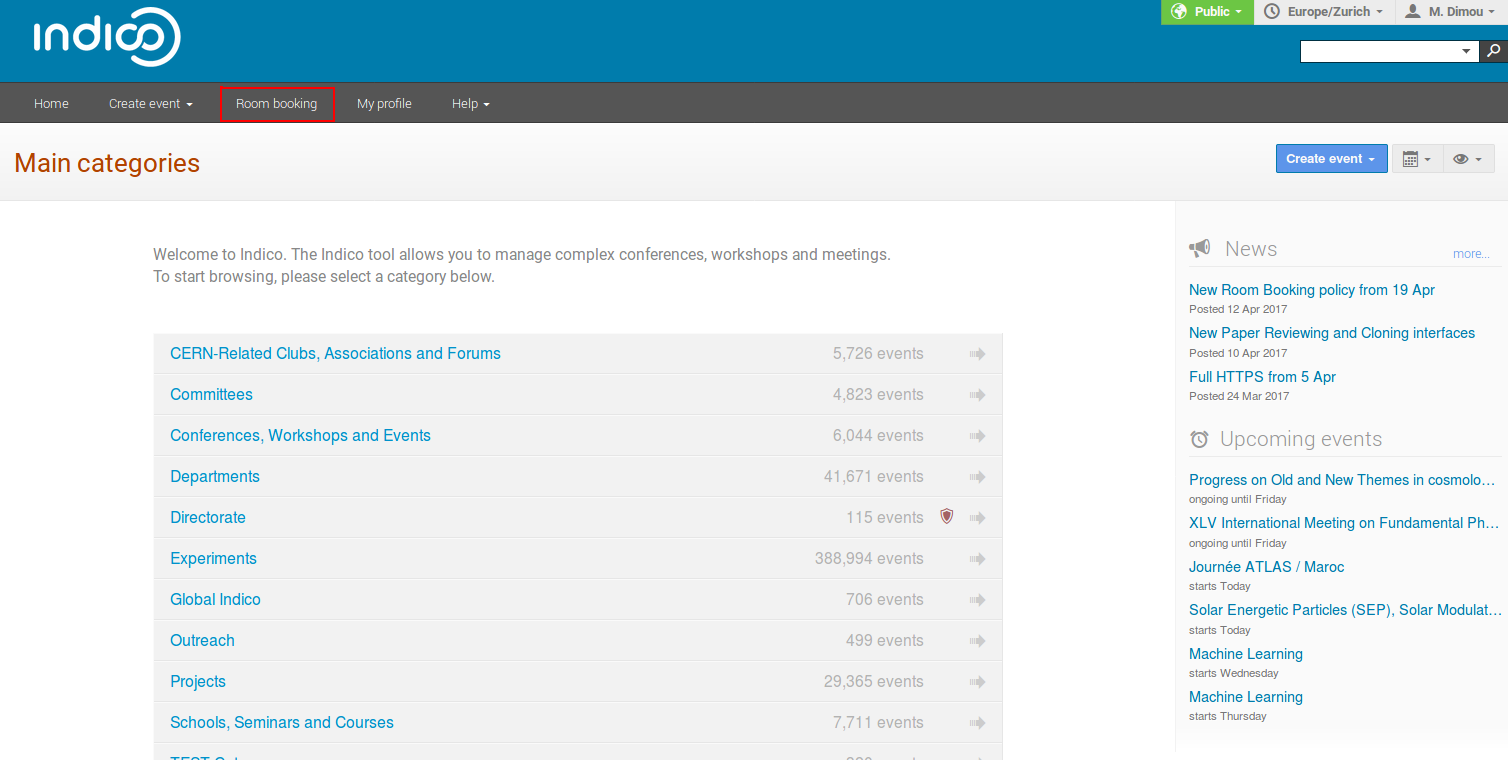Click arrow icon in Projects row

977,682
